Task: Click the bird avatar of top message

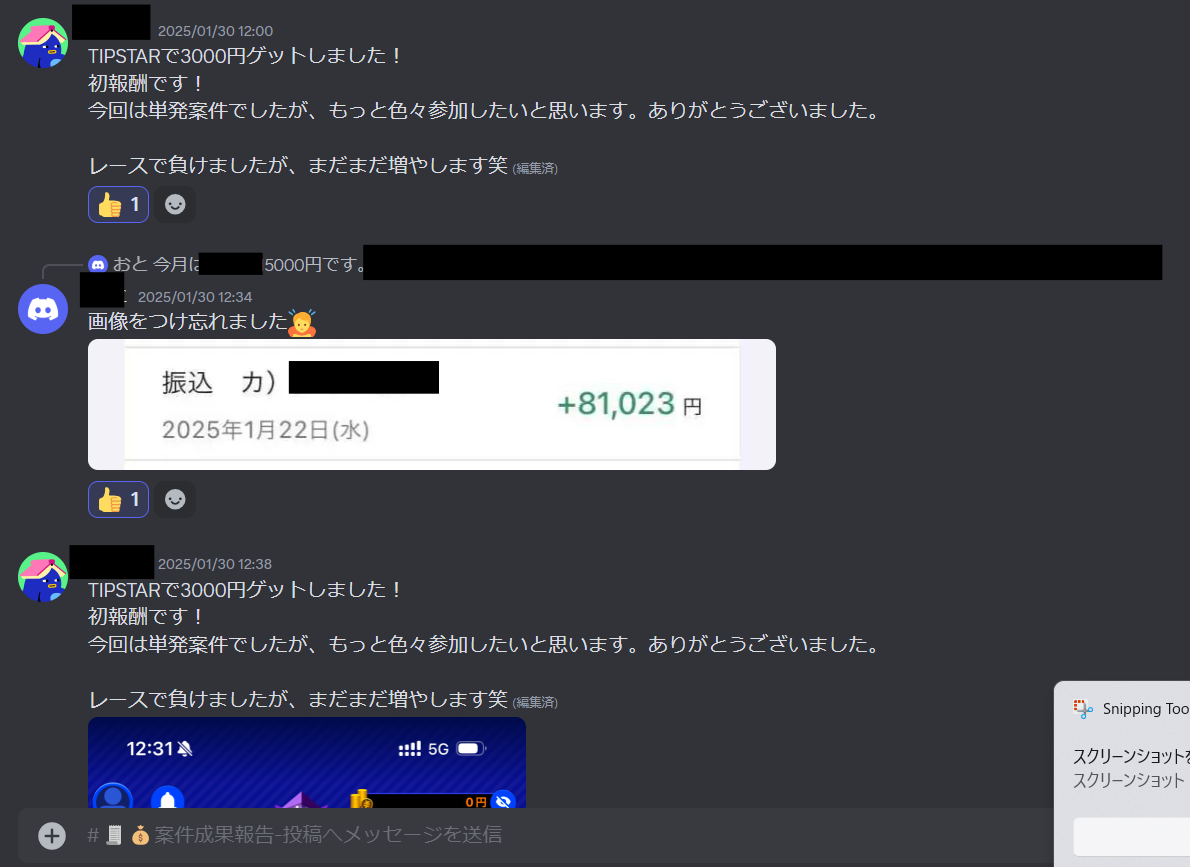Action: click(x=43, y=43)
